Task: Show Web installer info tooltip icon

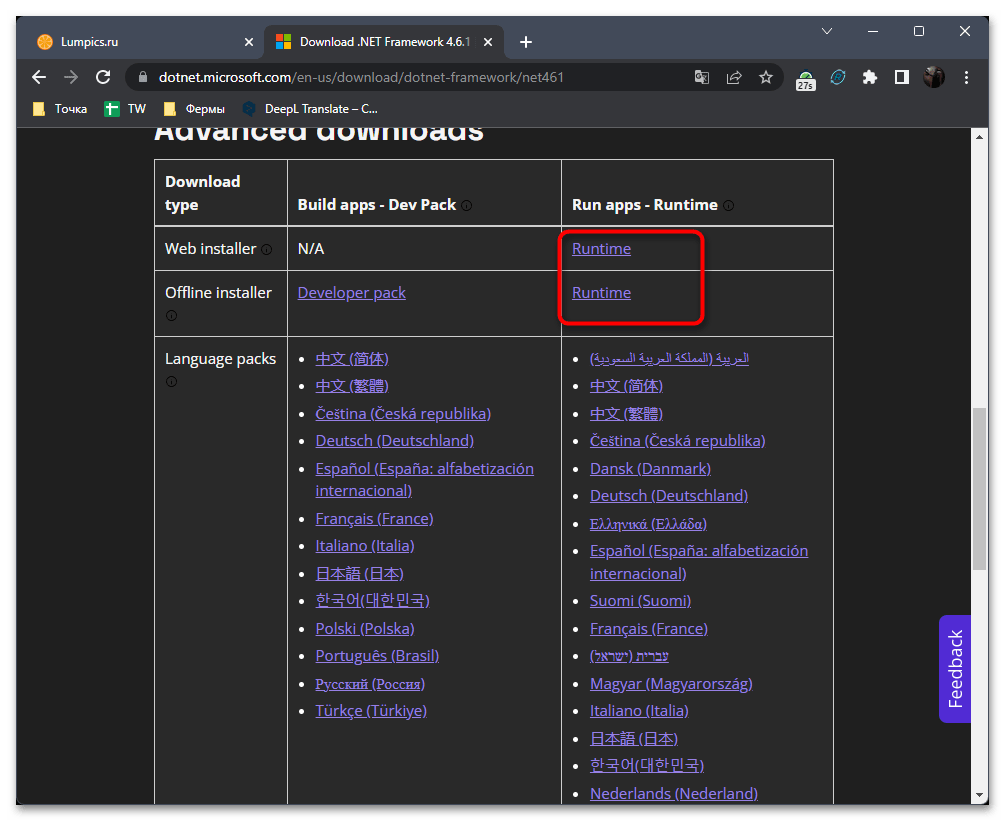Action: [x=267, y=249]
